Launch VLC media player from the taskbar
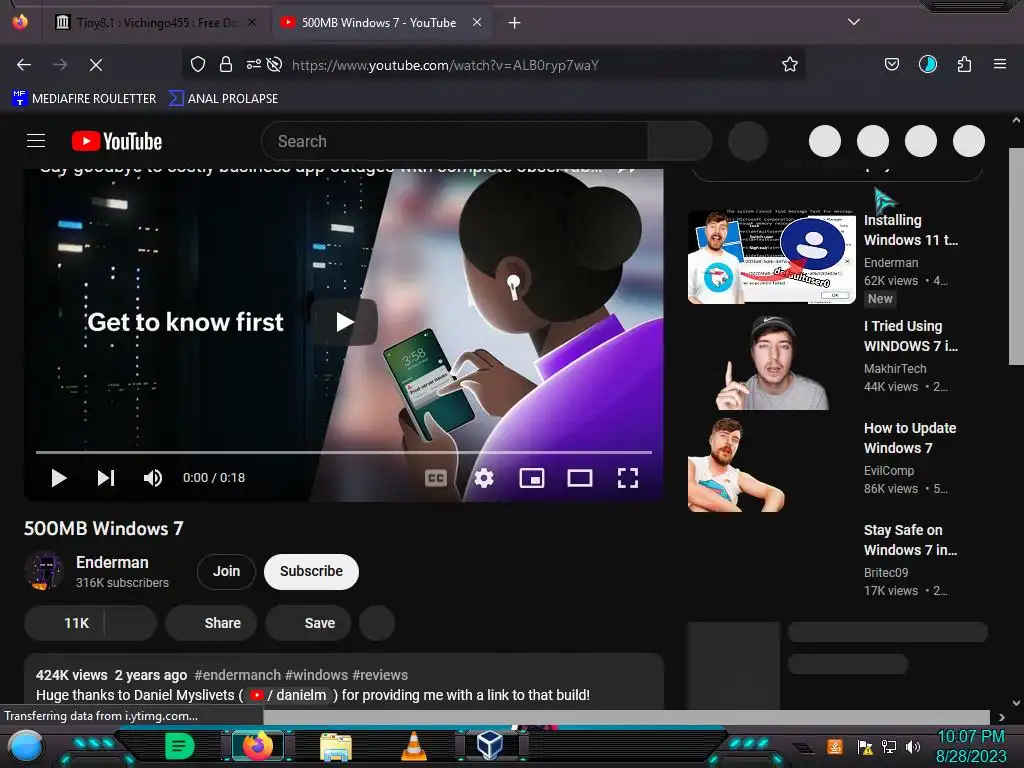The height and width of the screenshot is (768, 1024). [413, 746]
